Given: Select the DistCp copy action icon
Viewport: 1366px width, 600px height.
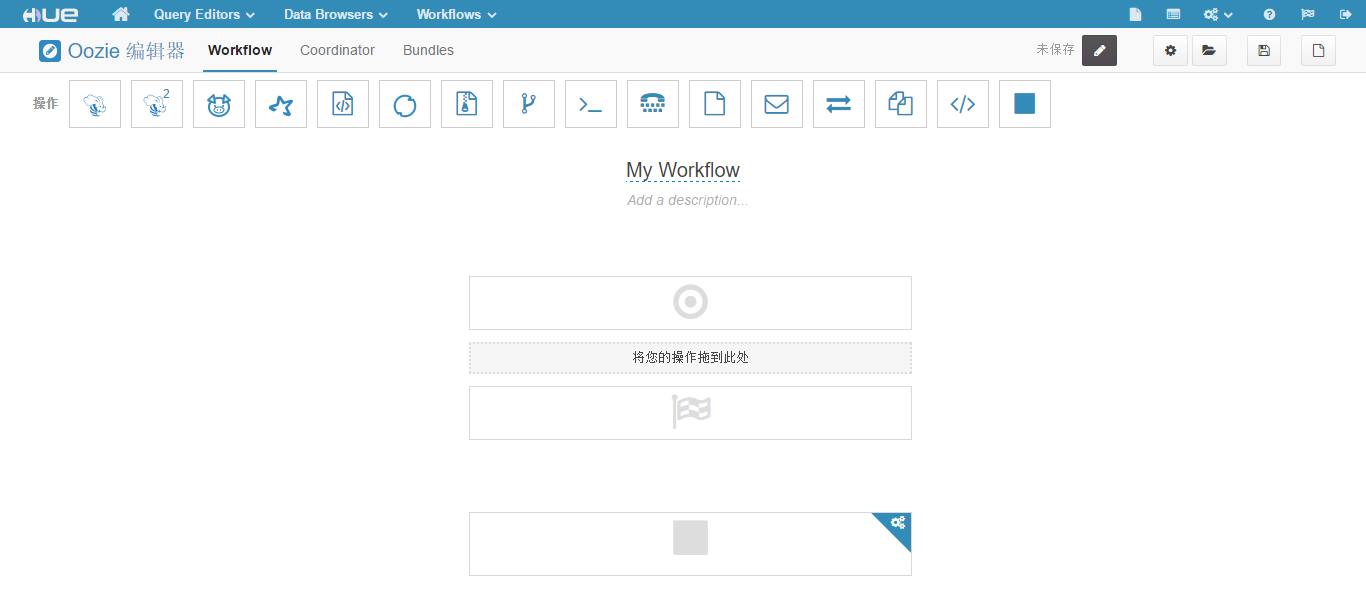Looking at the screenshot, I should pos(901,104).
